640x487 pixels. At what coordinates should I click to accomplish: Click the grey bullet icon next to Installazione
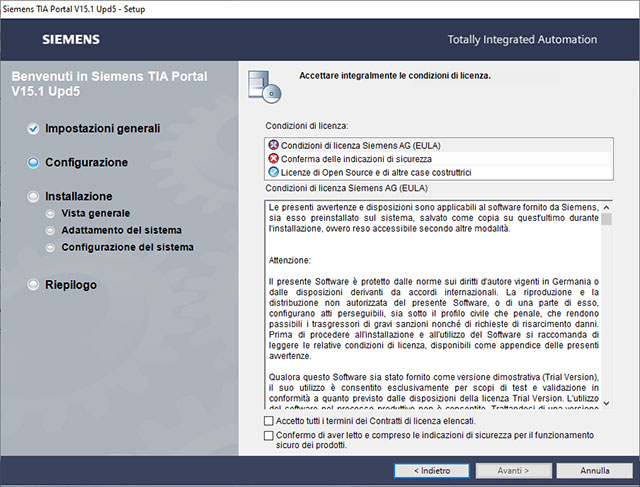(33, 197)
